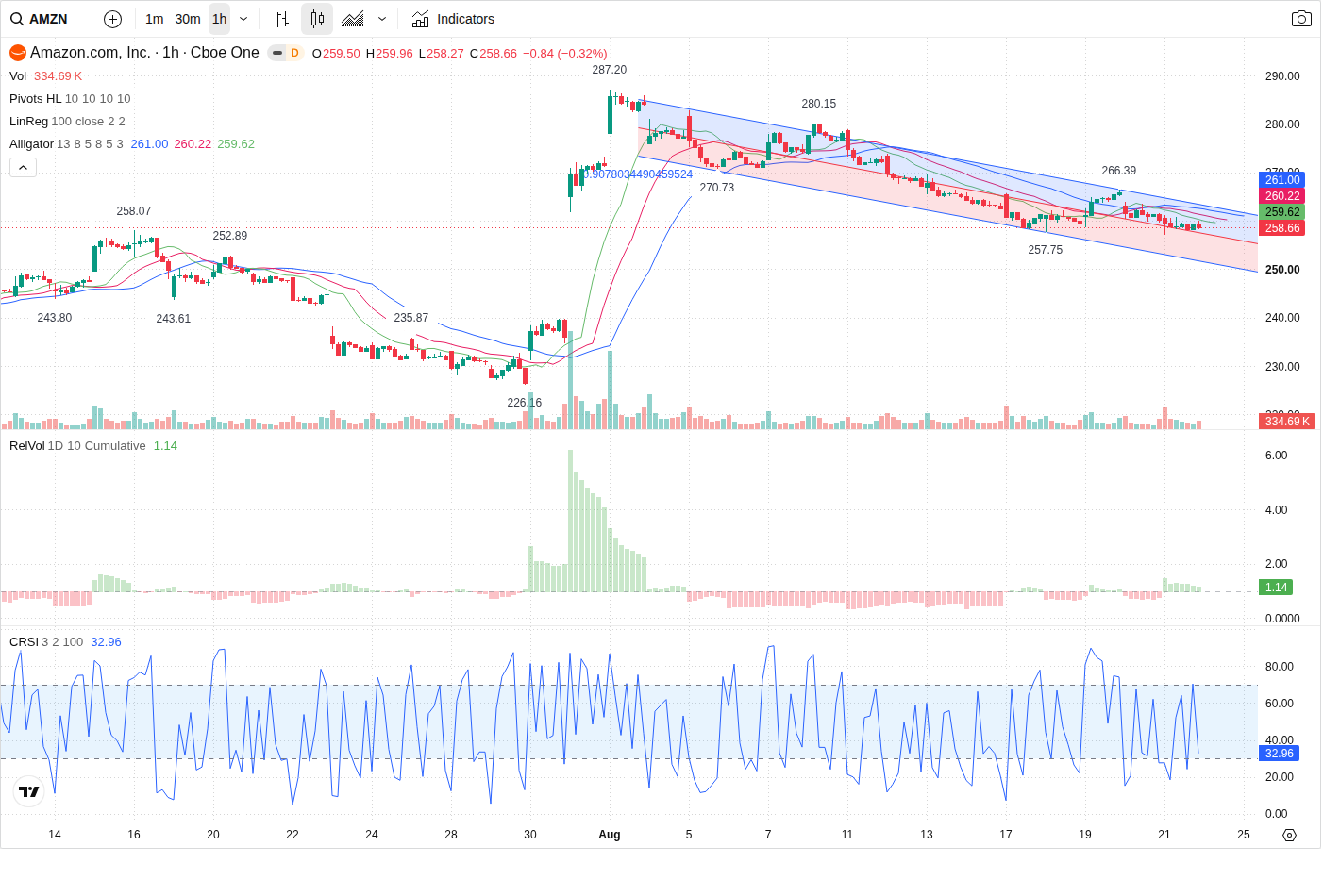Click the orange D data badge
The height and width of the screenshot is (896, 1340).
tap(294, 53)
